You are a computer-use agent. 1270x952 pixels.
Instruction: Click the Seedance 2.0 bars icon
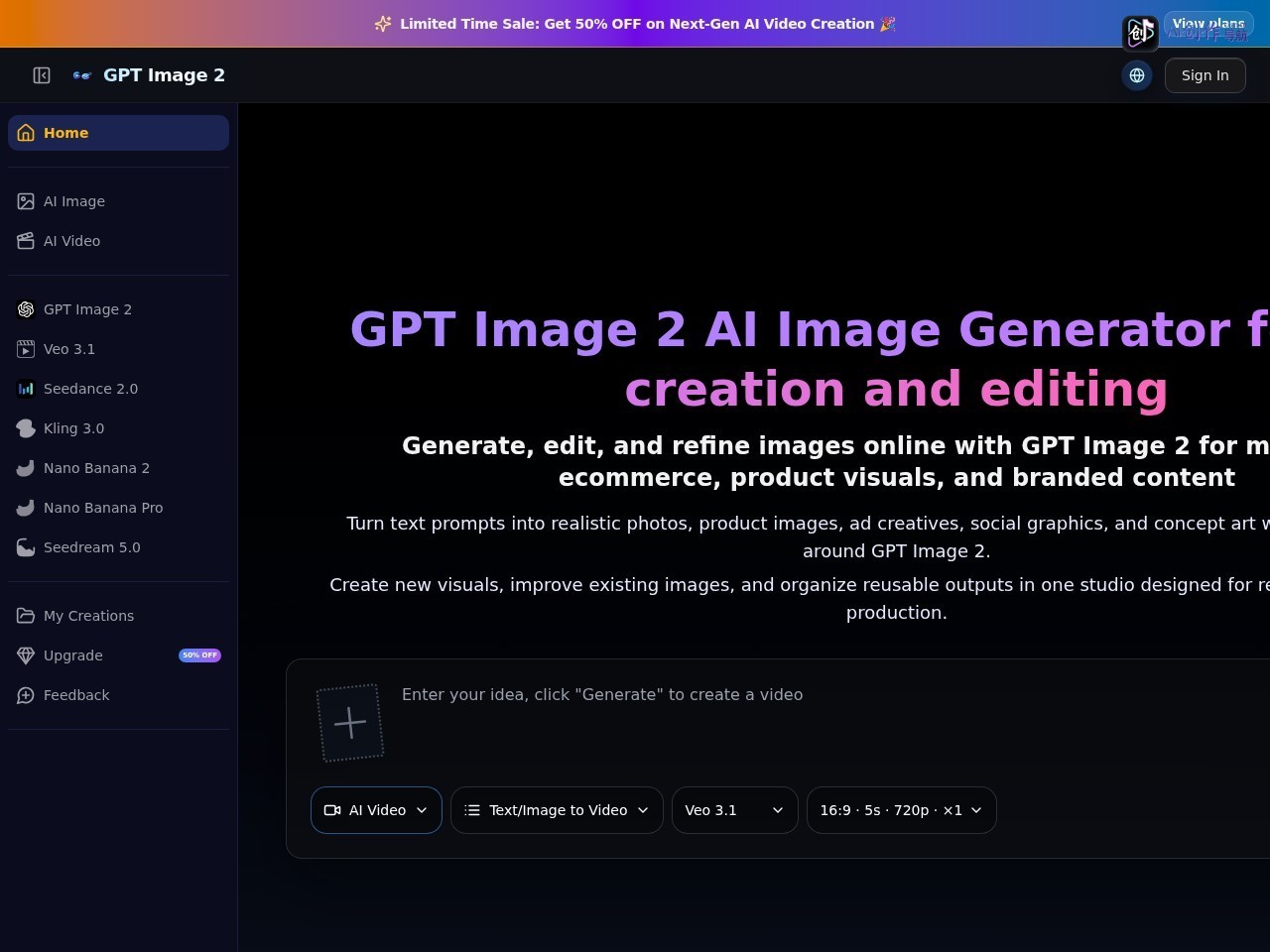tap(26, 389)
